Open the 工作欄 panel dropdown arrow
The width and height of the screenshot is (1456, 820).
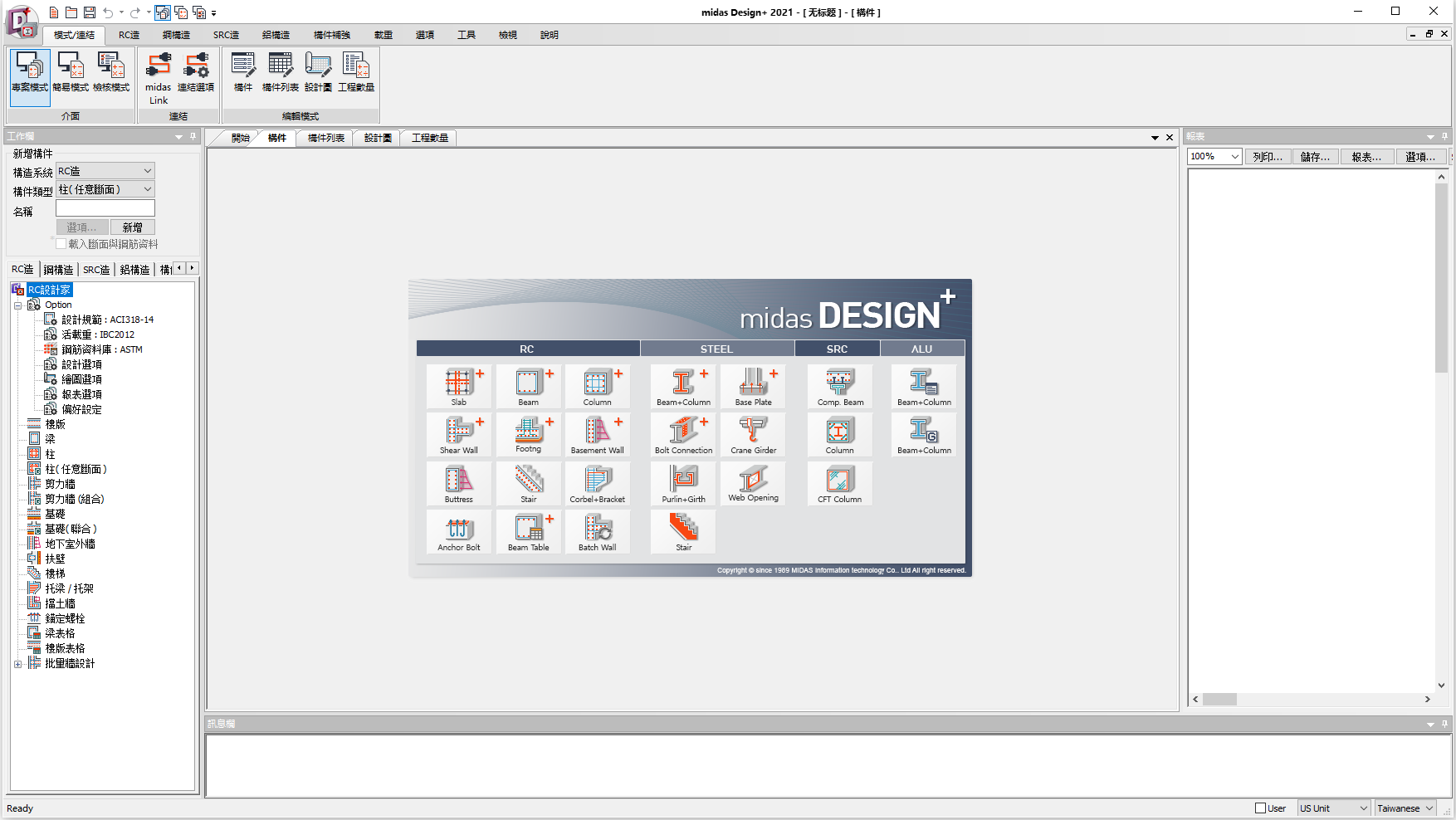point(178,137)
